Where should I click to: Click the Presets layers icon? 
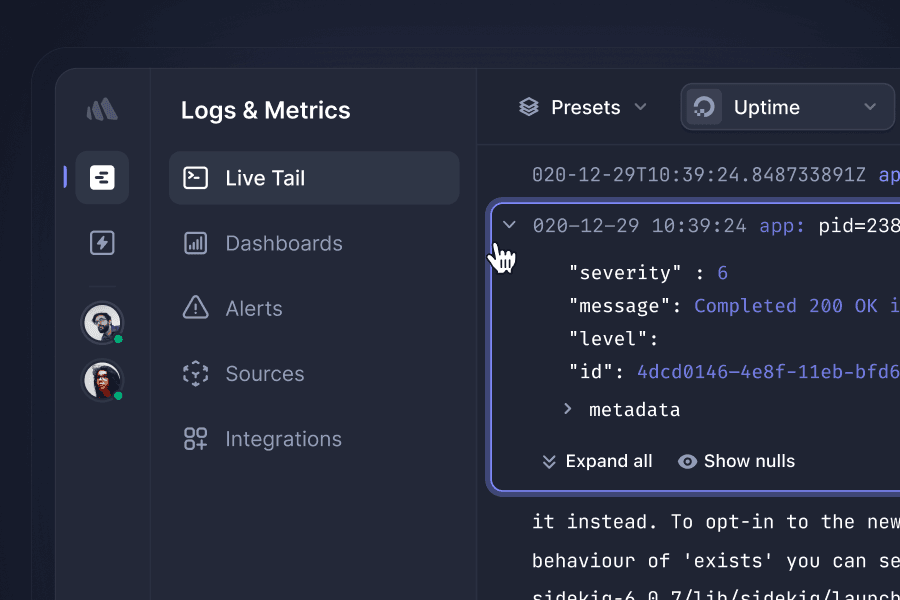click(x=529, y=107)
